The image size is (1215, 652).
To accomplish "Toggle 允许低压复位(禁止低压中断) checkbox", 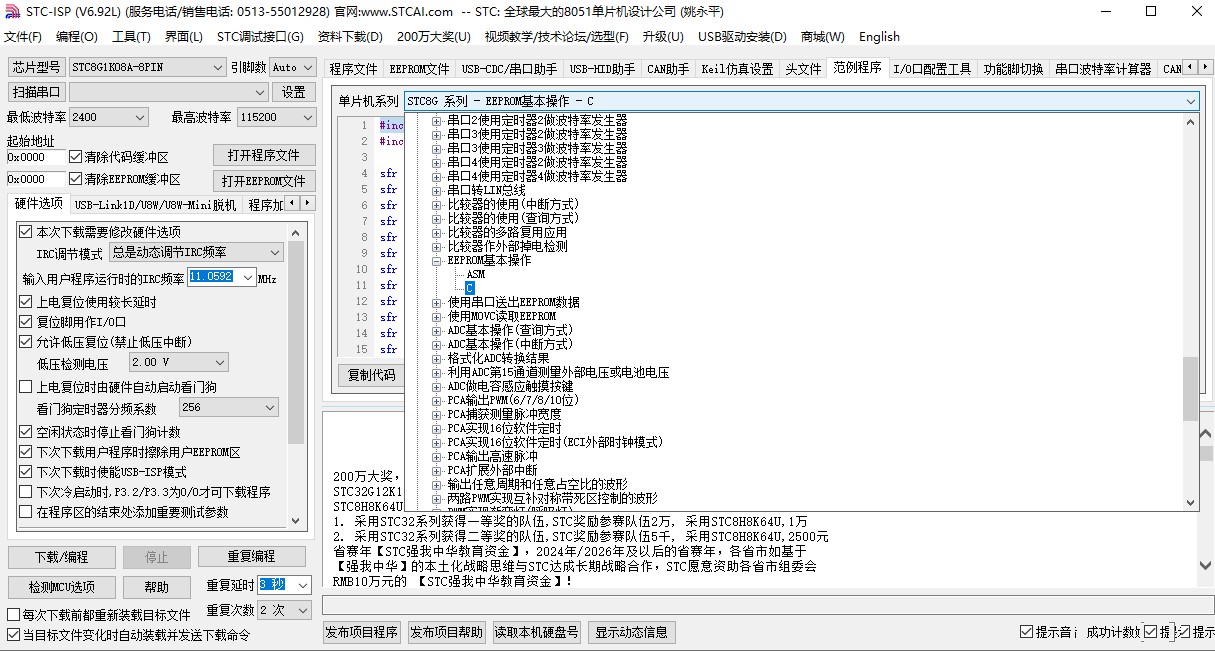I will point(26,342).
